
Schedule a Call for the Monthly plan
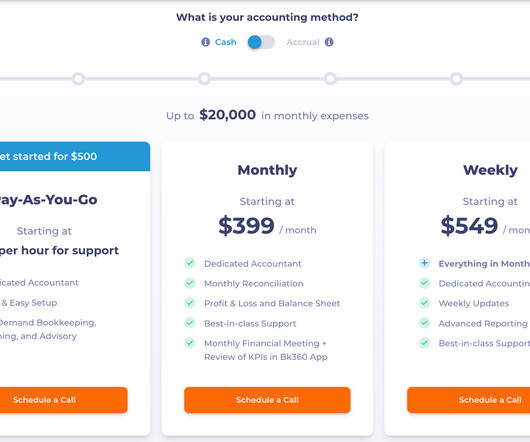pos(267,400)
